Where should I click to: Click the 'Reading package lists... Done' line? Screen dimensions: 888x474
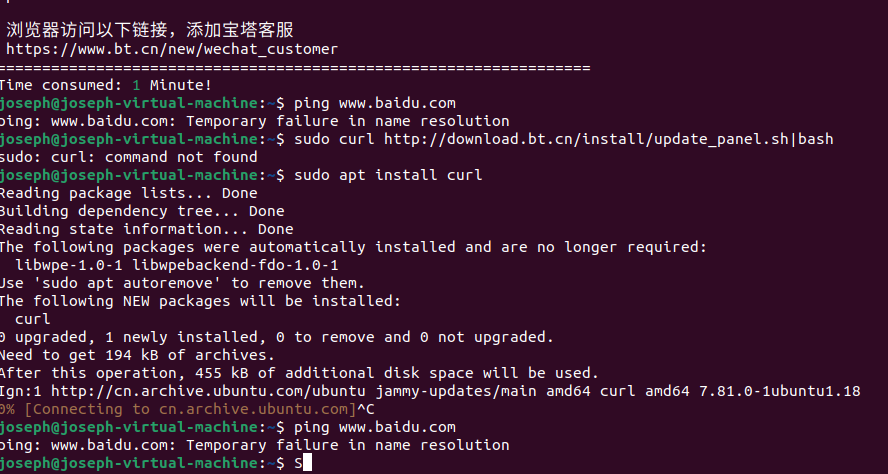coord(129,193)
